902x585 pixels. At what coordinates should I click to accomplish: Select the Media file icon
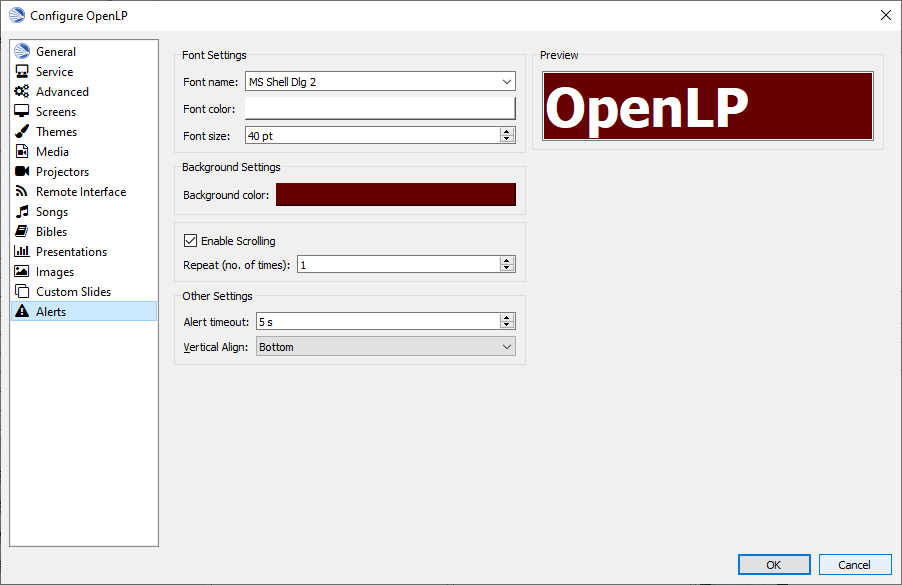22,151
